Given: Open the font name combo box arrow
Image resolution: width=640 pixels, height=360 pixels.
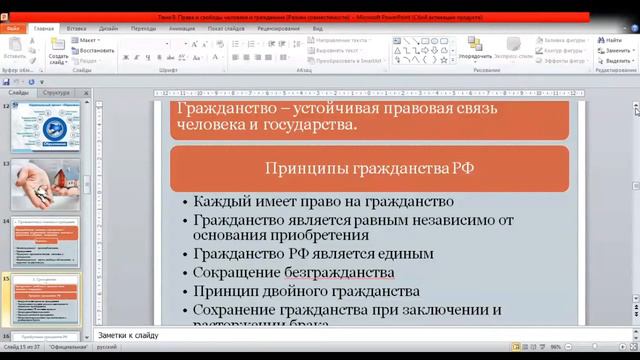Looking at the screenshot, I should pos(167,44).
